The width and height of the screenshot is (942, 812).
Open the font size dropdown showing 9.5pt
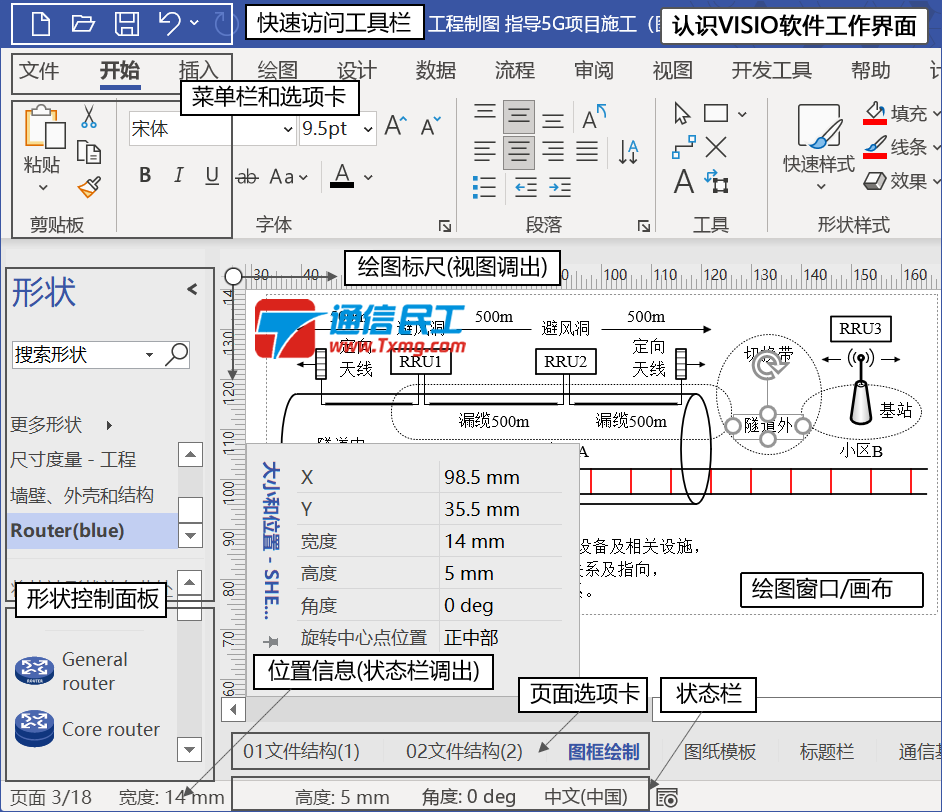pos(368,129)
